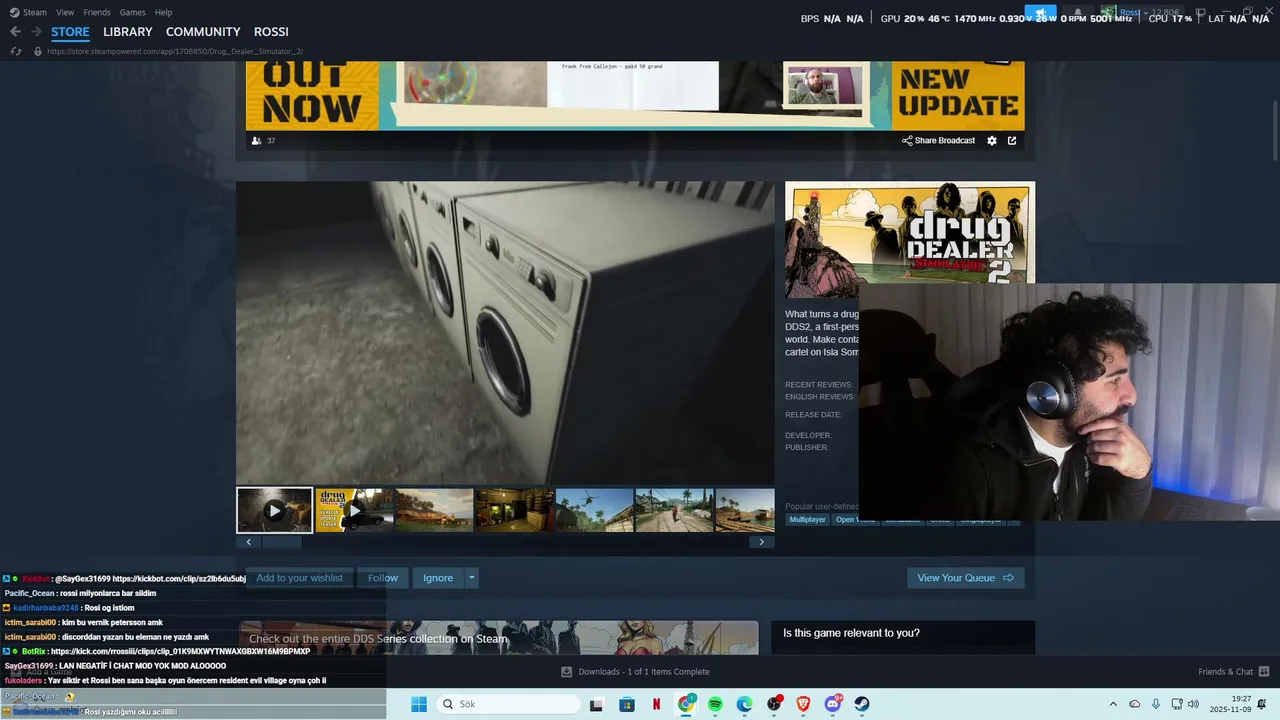Switch to the STORE tab
The image size is (1280, 720).
(70, 32)
